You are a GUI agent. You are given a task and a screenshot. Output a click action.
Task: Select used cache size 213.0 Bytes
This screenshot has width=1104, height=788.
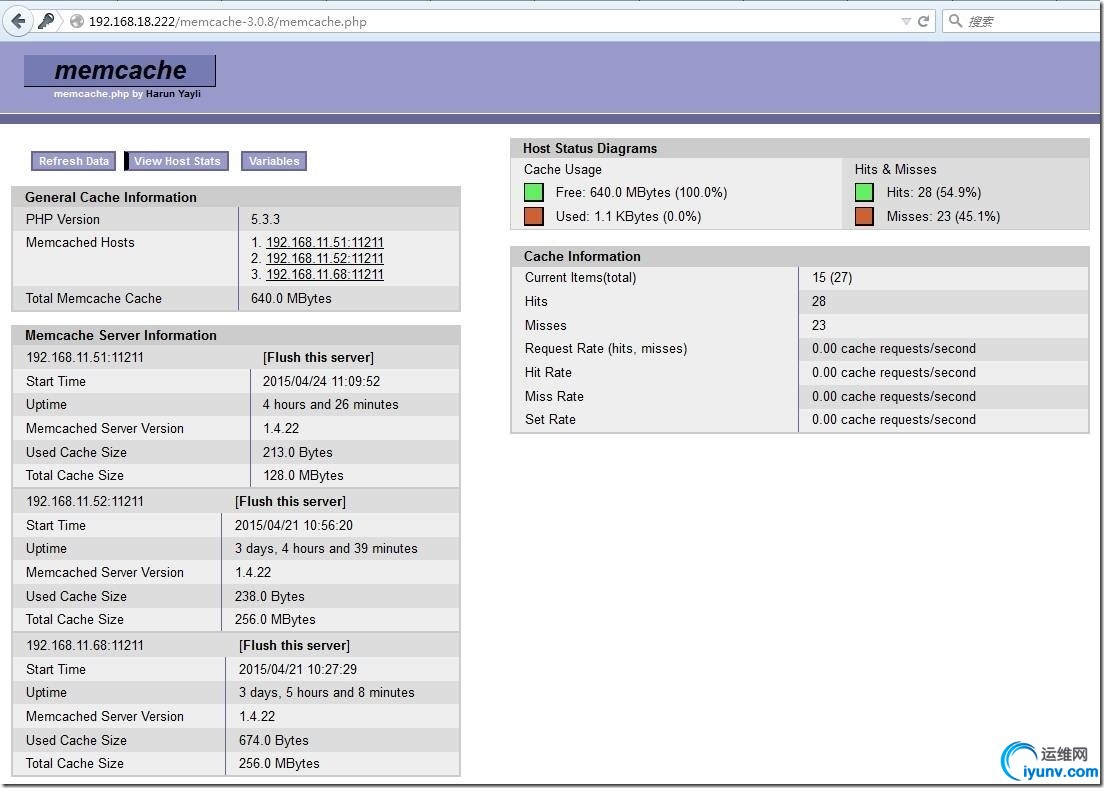pos(297,453)
